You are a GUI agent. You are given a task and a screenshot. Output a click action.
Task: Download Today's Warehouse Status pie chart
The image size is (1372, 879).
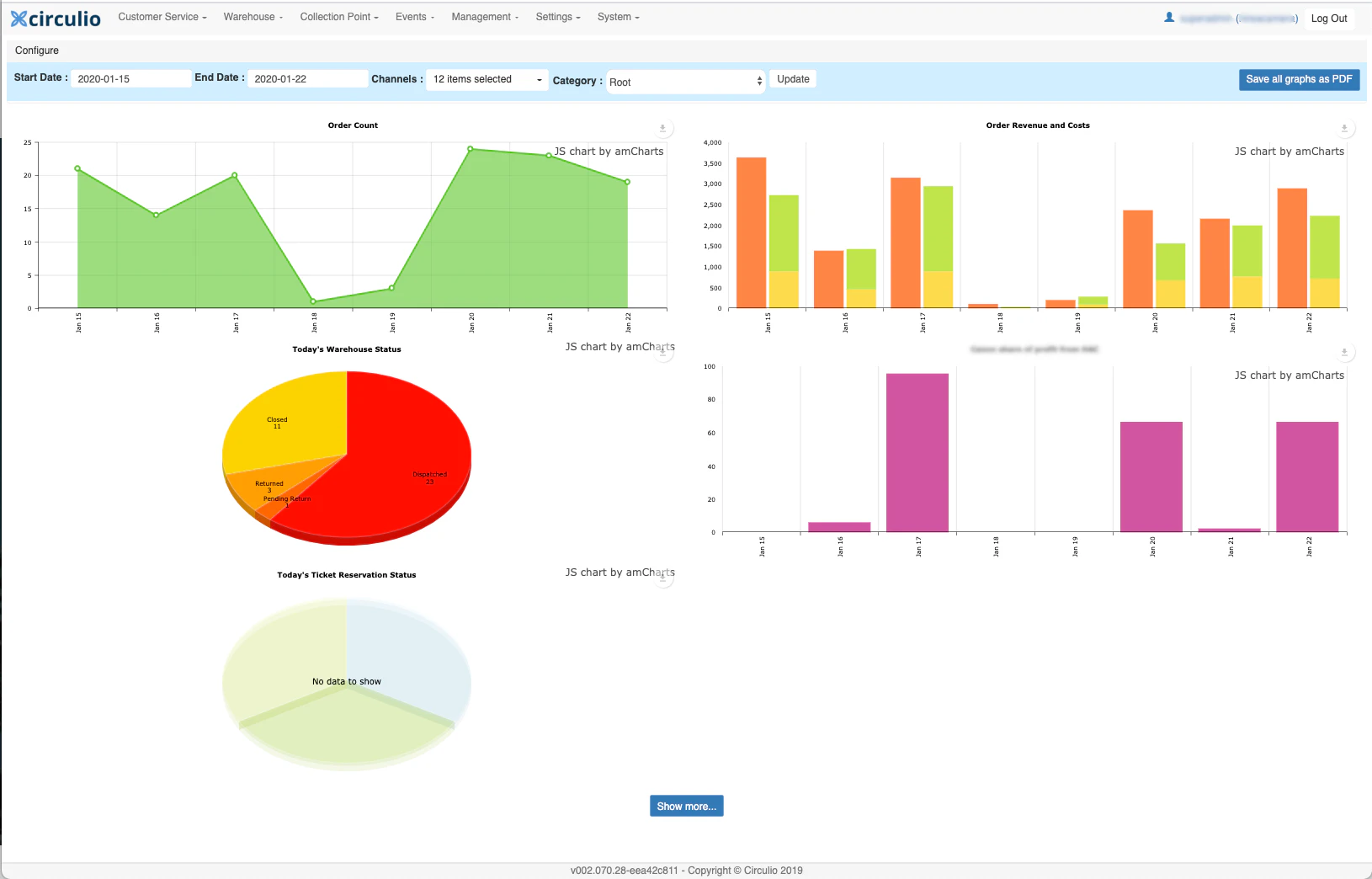click(664, 352)
